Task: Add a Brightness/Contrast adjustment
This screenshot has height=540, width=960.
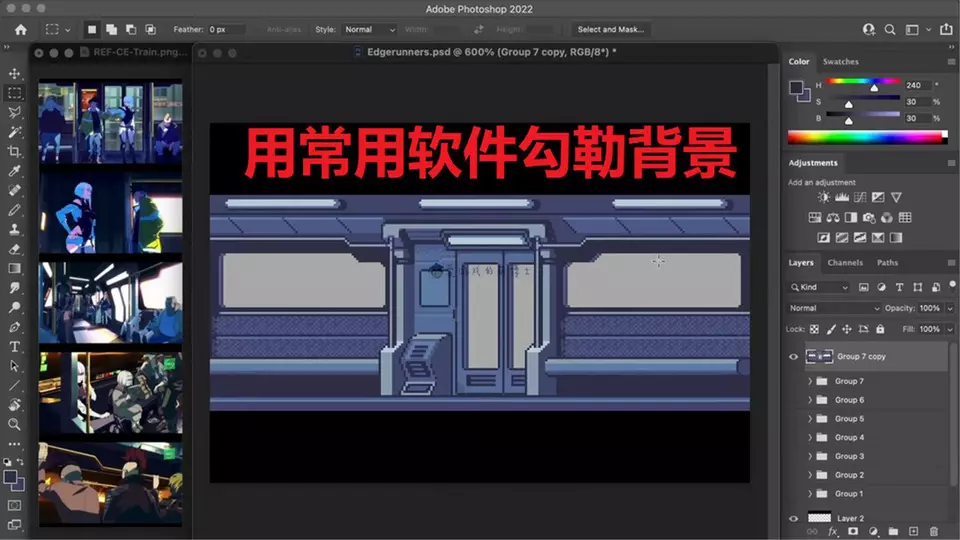Action: point(824,197)
